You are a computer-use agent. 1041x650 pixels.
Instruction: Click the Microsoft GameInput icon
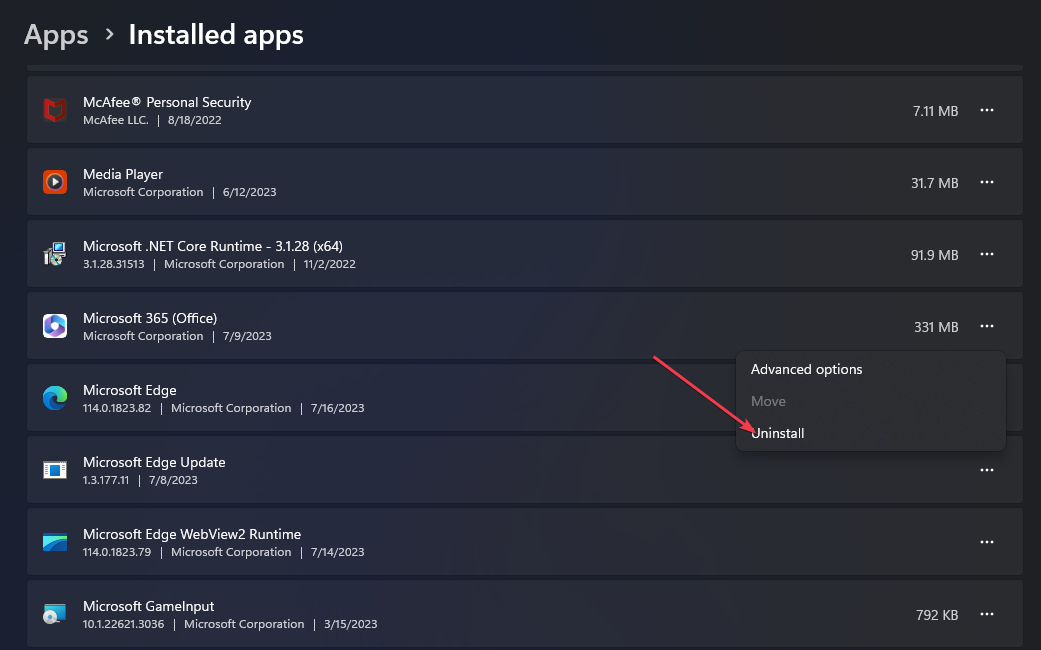point(54,614)
